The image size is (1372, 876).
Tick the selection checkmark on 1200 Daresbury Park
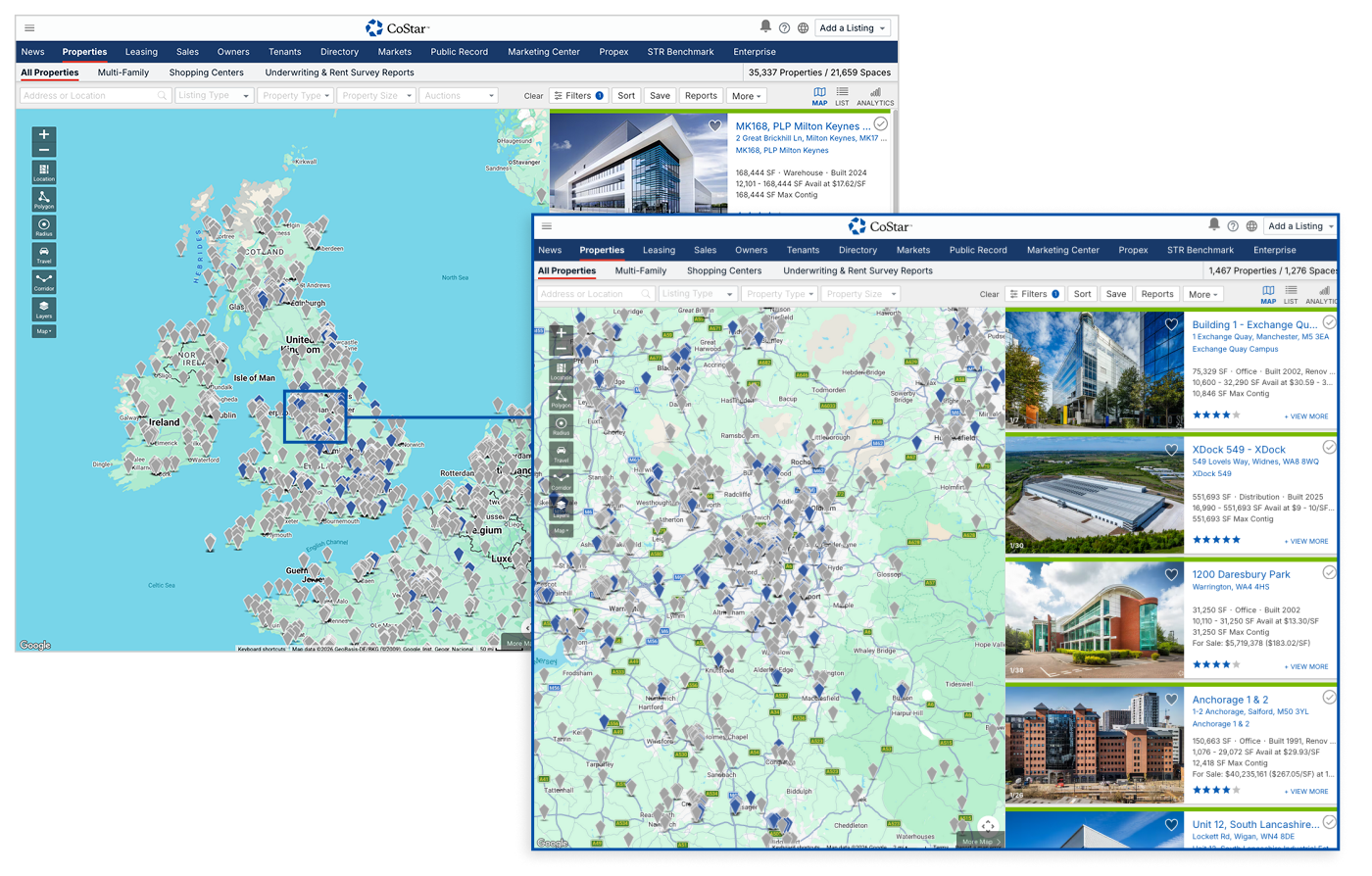point(1329,572)
